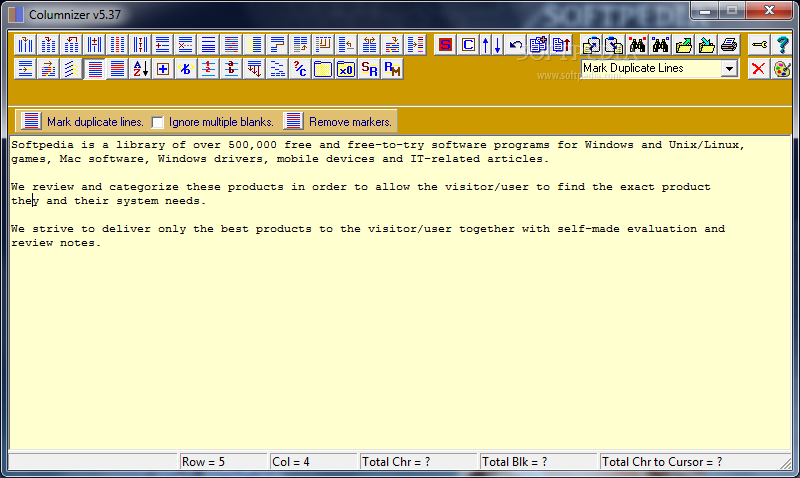Image resolution: width=800 pixels, height=478 pixels.
Task: Click the Columnizer v5.37 title bar icon
Action: pyautogui.click(x=16, y=14)
